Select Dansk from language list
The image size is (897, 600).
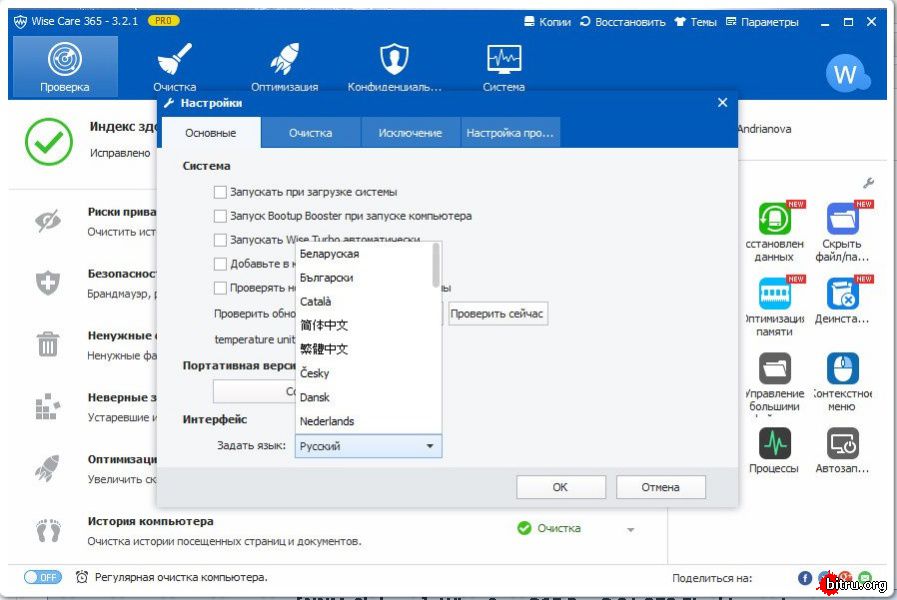tap(364, 398)
